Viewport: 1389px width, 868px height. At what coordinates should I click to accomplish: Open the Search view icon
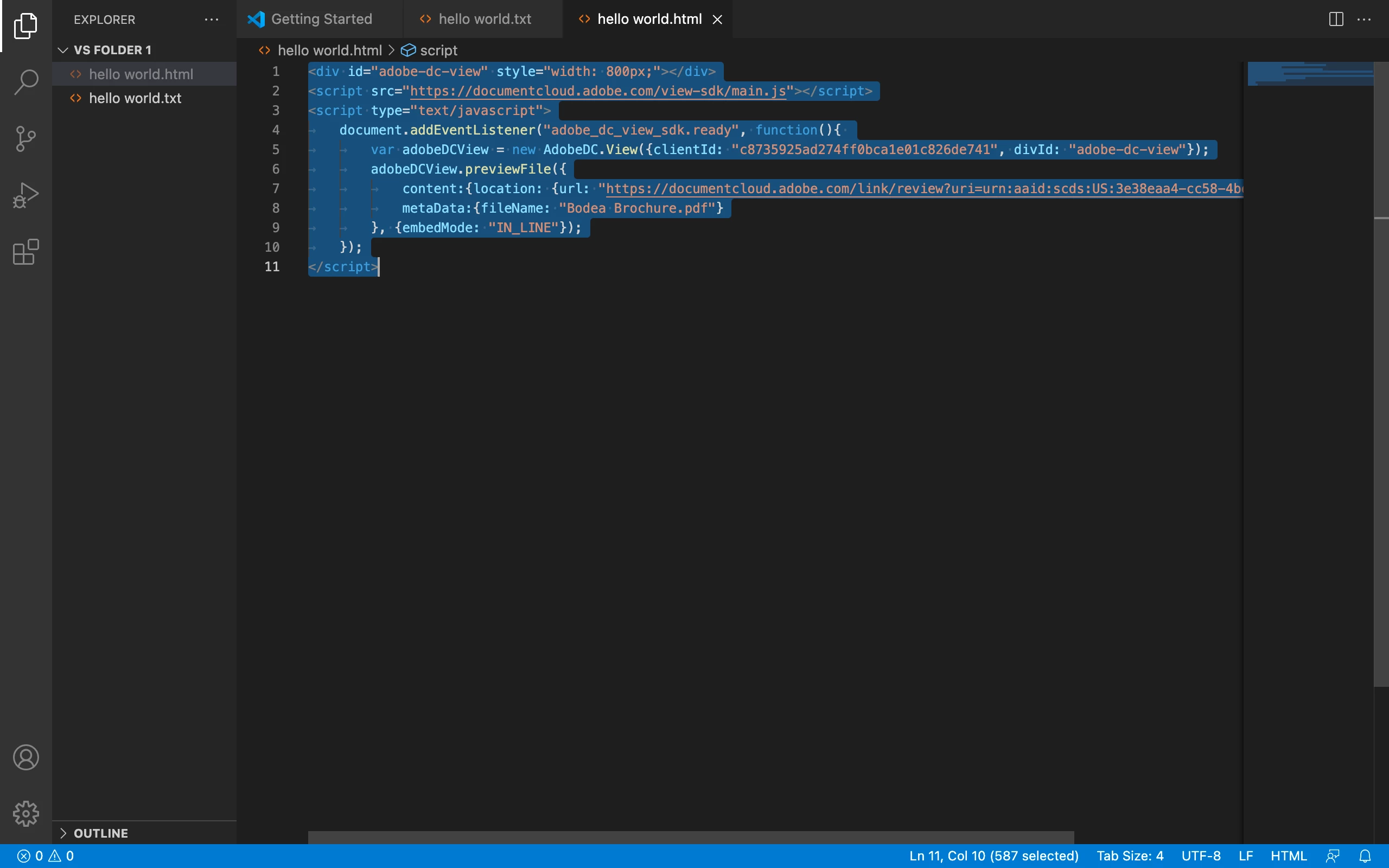click(26, 81)
